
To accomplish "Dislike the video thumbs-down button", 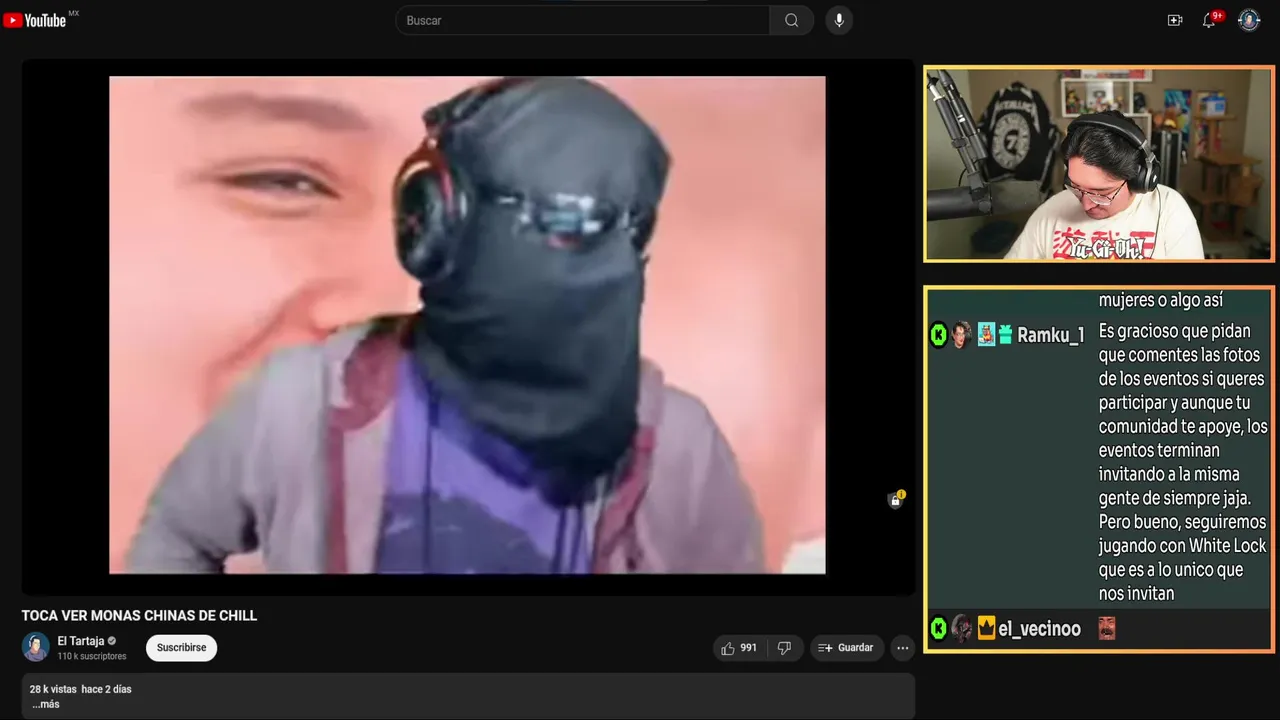I will click(784, 648).
